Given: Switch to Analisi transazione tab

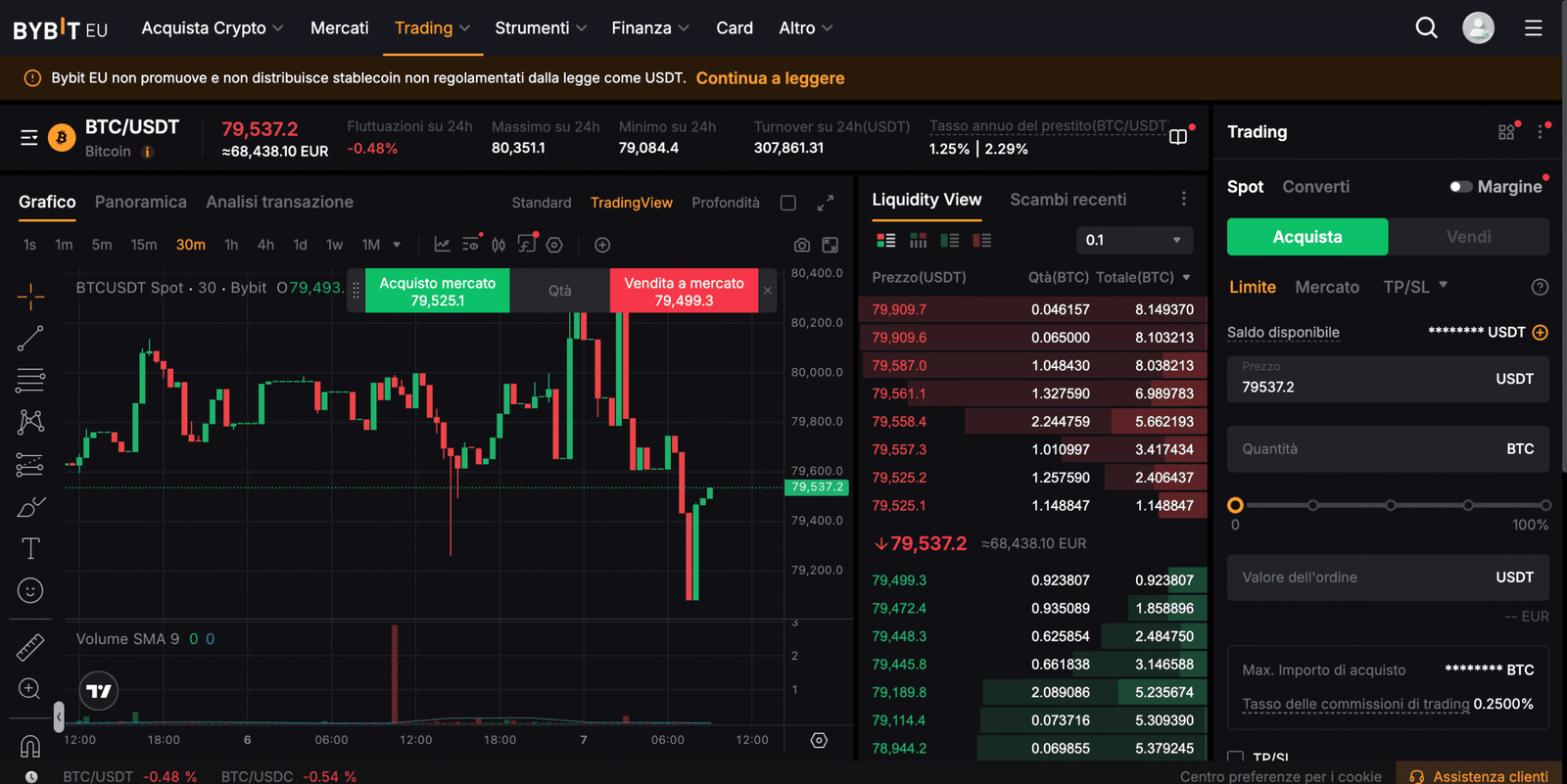Looking at the screenshot, I should point(279,202).
